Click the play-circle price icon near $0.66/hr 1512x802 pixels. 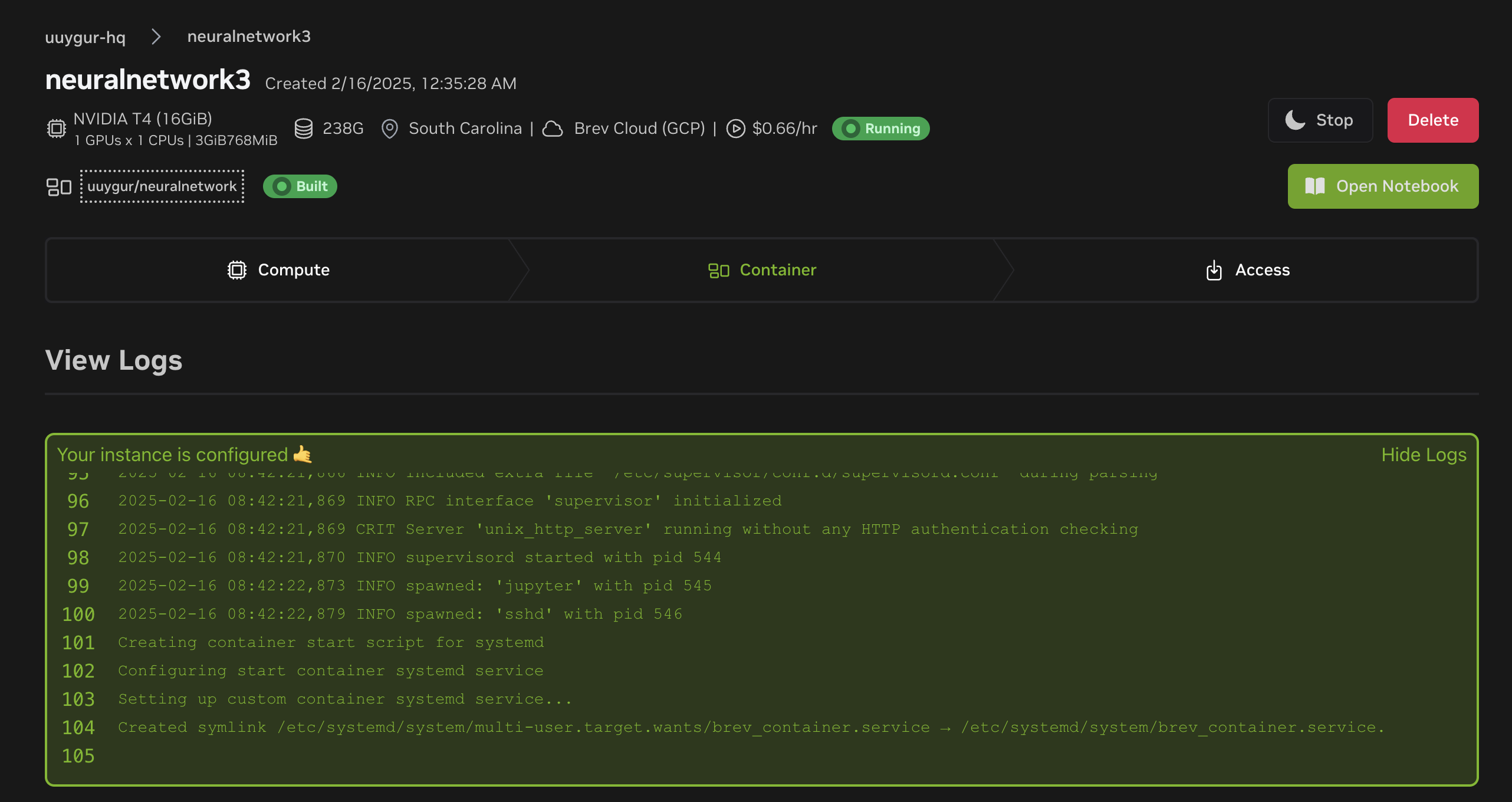coord(735,129)
